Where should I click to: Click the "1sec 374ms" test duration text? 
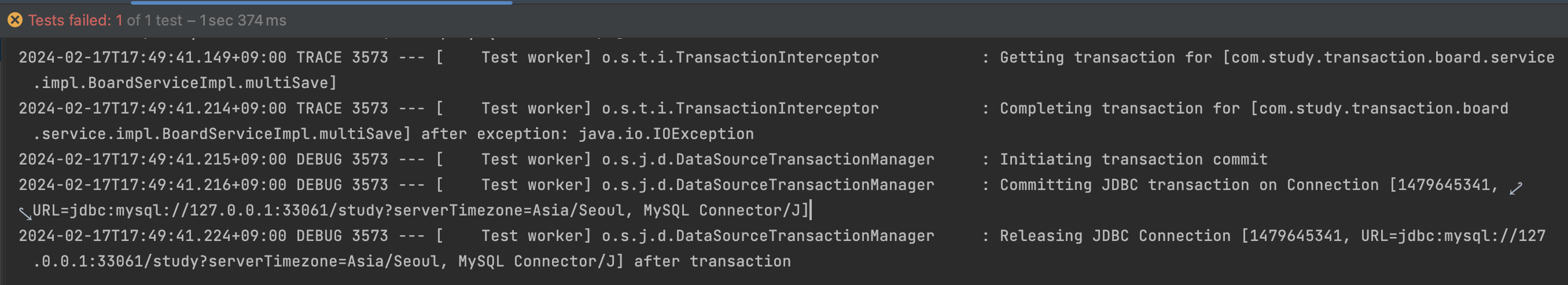coord(243,20)
